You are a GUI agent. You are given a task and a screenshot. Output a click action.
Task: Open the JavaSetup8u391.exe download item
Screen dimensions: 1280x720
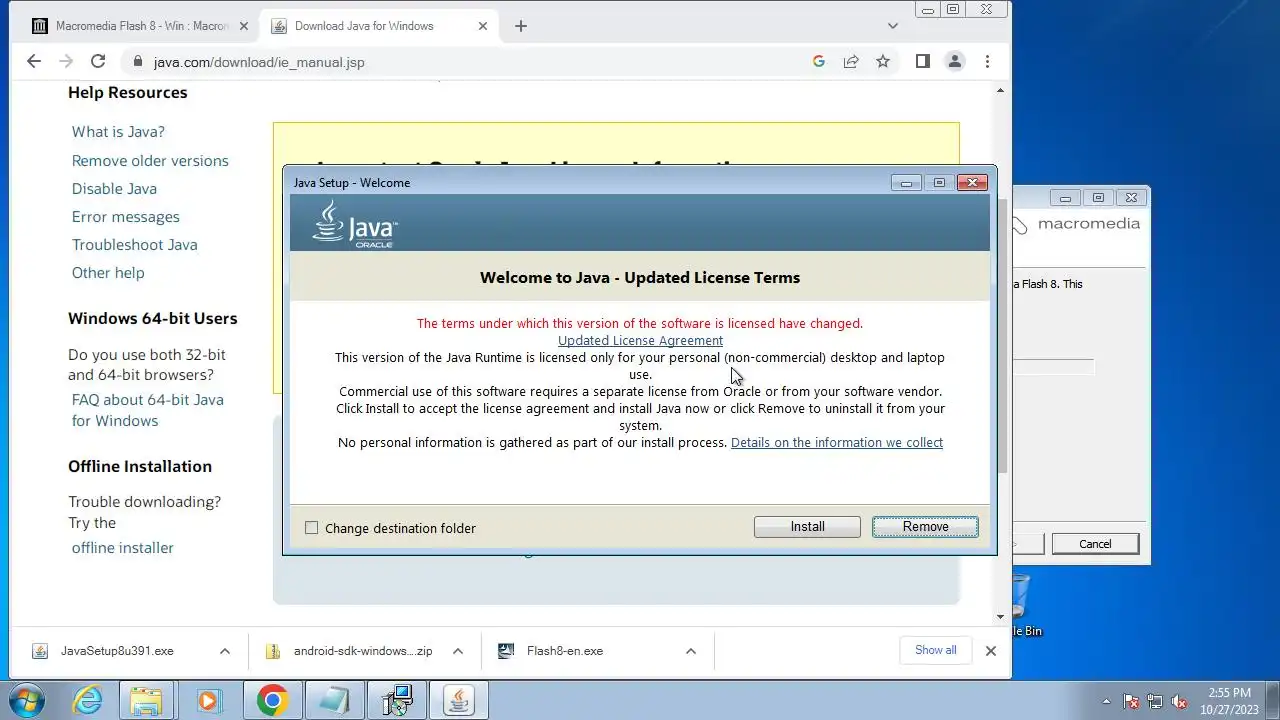click(x=117, y=651)
